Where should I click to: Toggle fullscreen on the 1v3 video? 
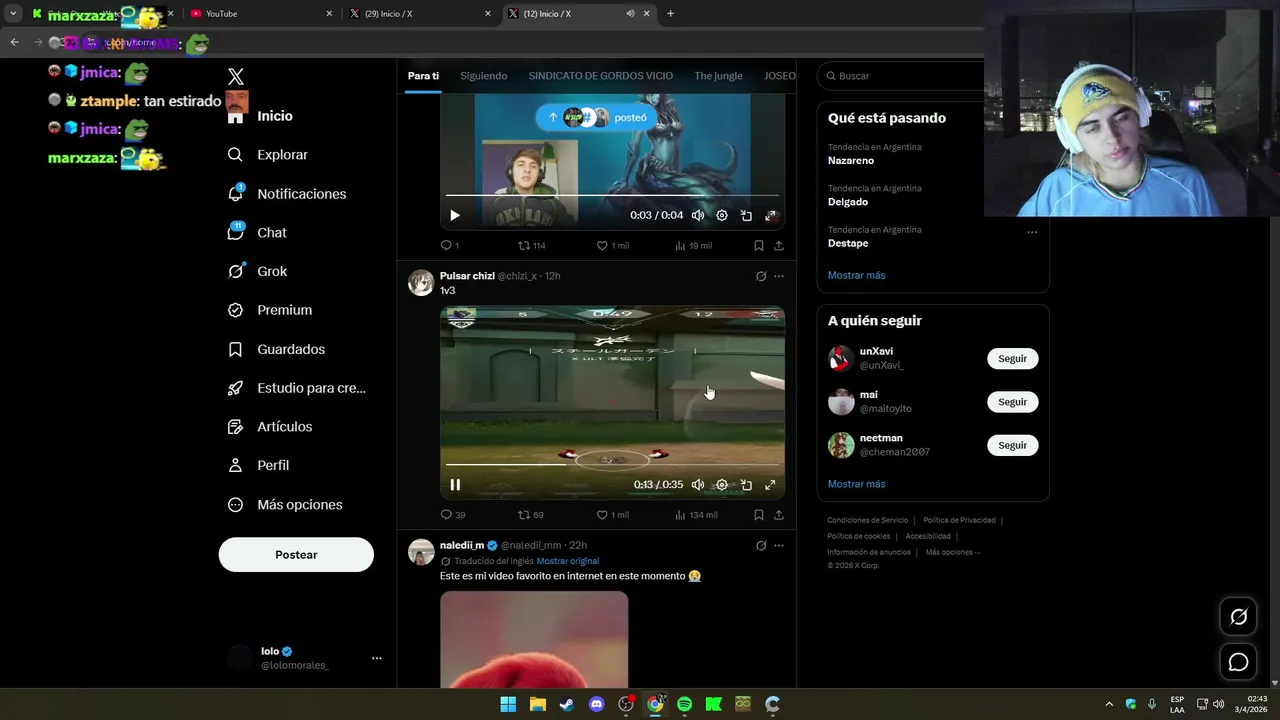pyautogui.click(x=770, y=485)
